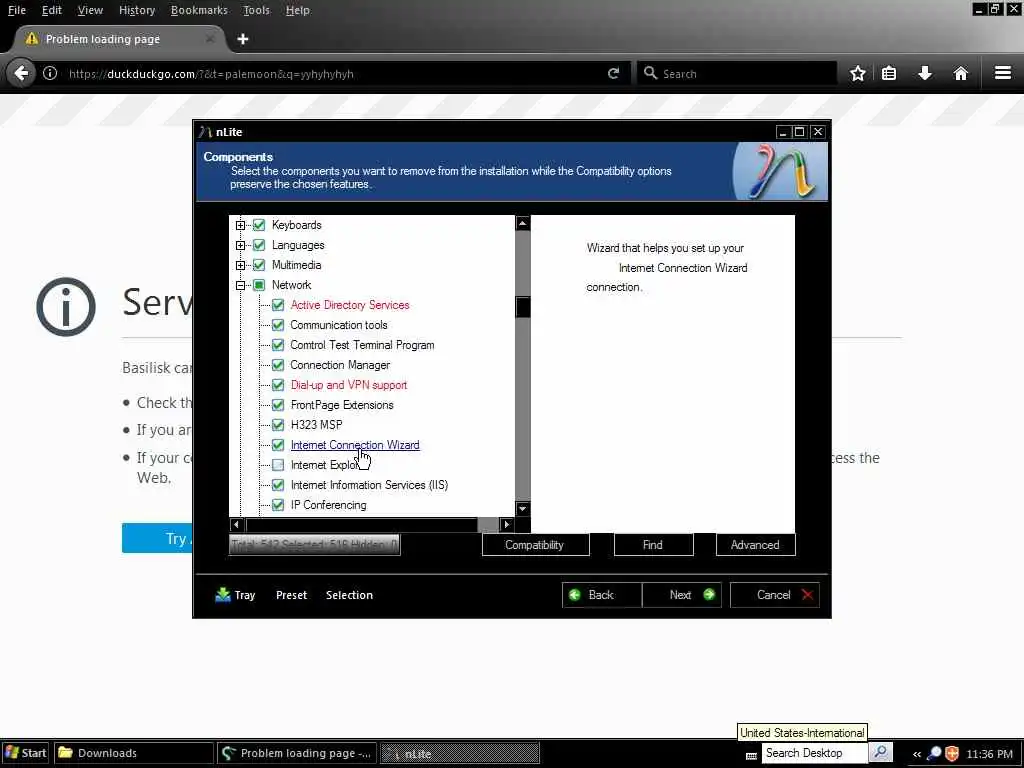Open the Help menu
This screenshot has height=768, width=1024.
[298, 10]
